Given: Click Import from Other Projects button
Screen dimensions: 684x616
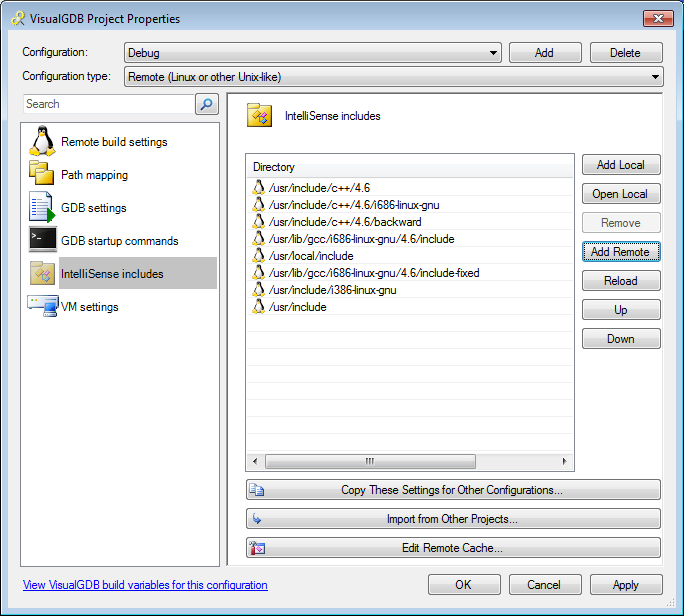Looking at the screenshot, I should (453, 519).
